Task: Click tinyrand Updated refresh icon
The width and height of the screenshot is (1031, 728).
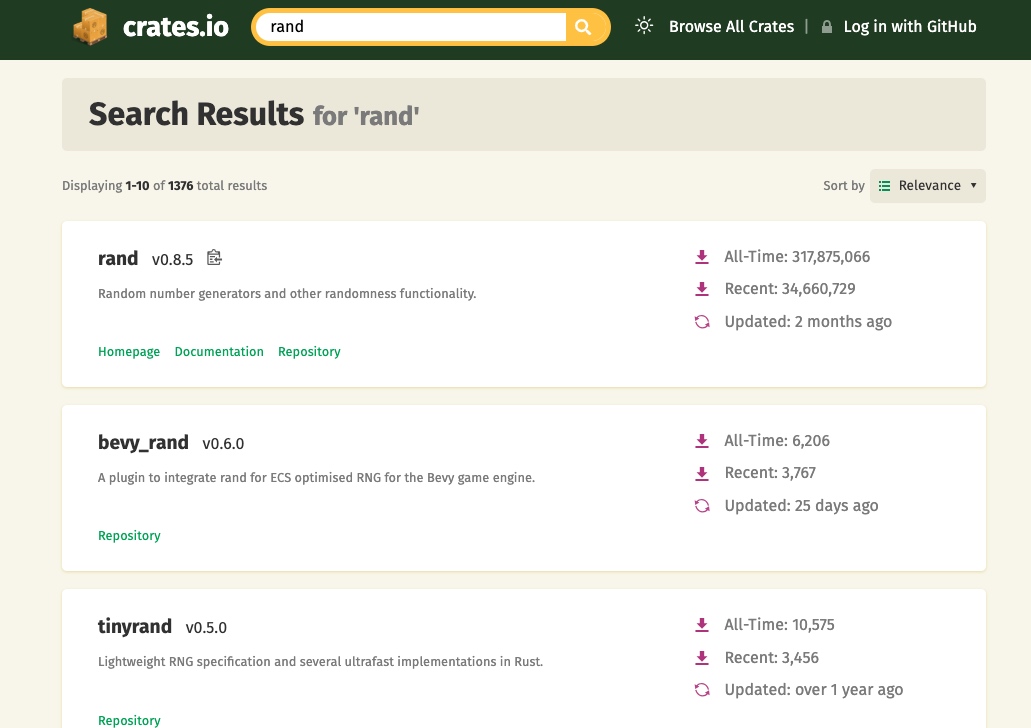Action: click(702, 690)
